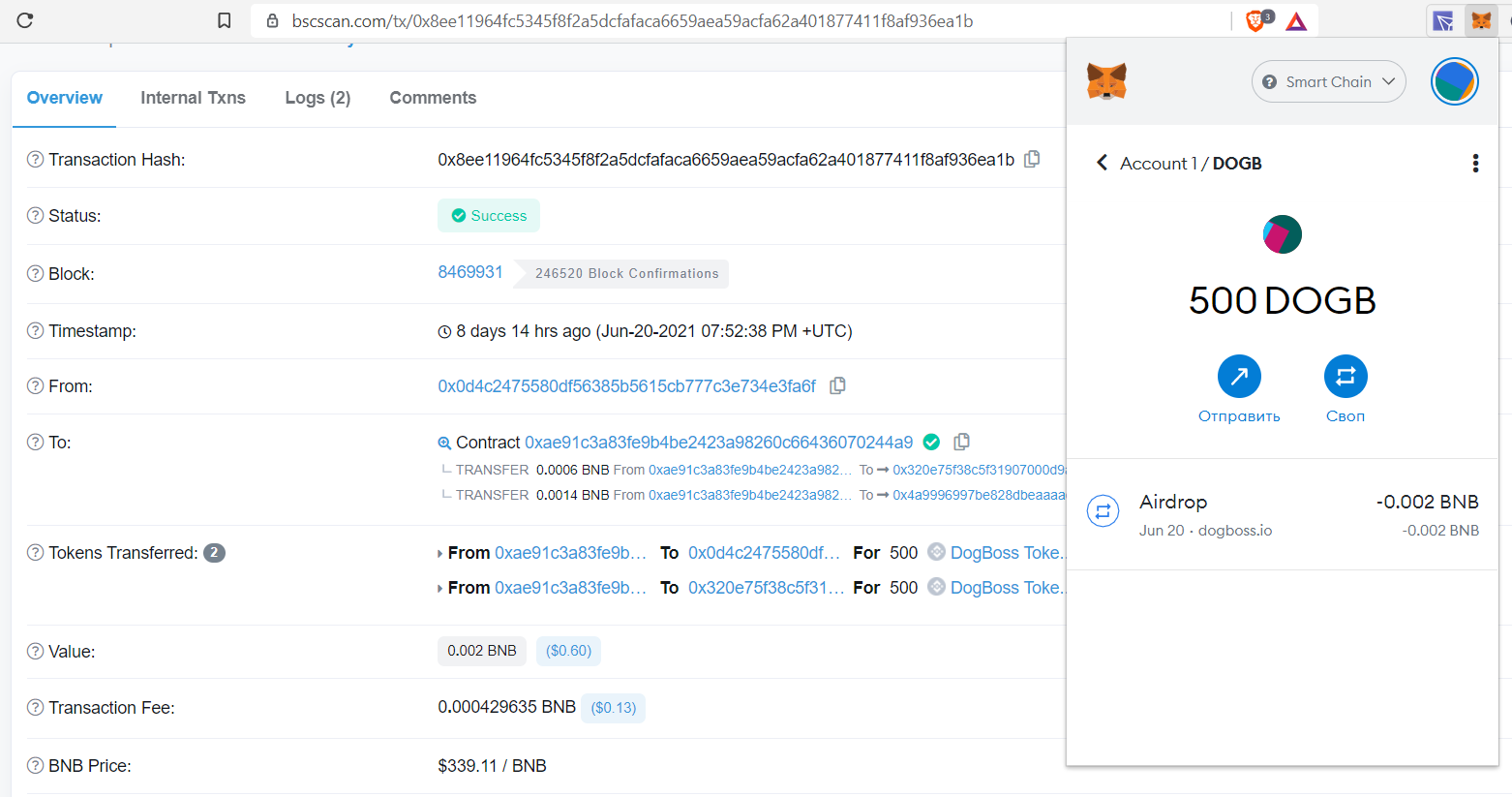Switch to the Internal Txns tab
The image size is (1512, 797).
(x=193, y=98)
